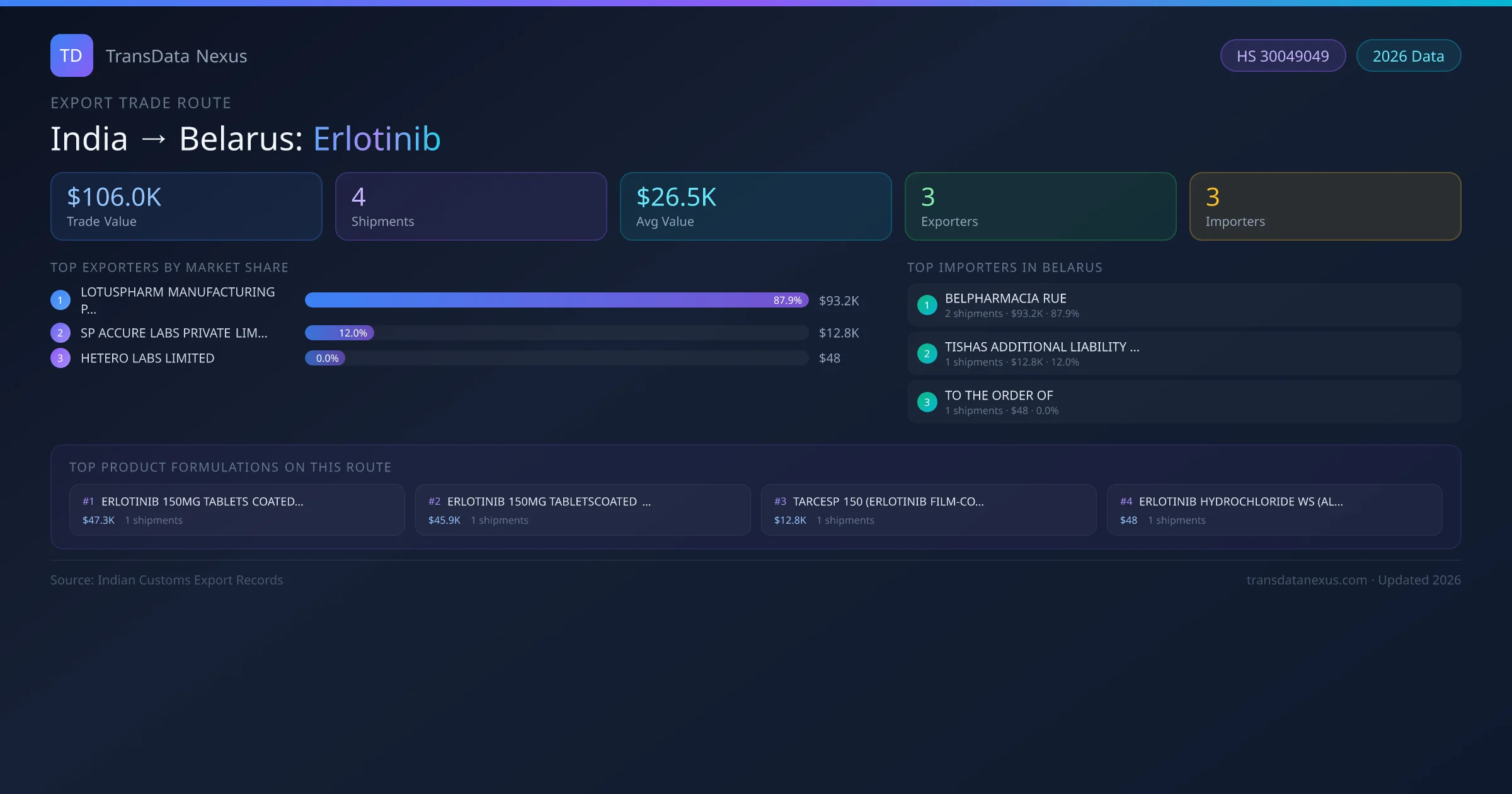Select the 3 Importers stat card
The width and height of the screenshot is (1512, 794).
[x=1325, y=207]
